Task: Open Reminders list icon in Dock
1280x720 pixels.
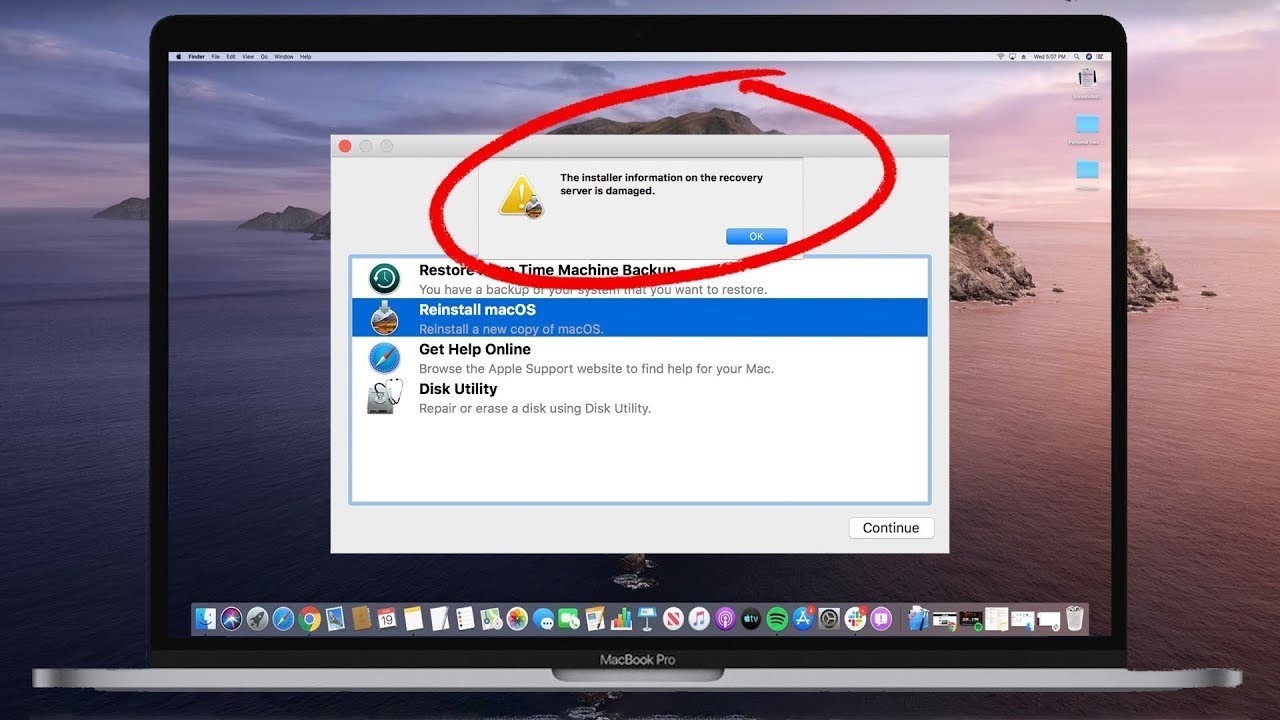Action: (x=465, y=618)
